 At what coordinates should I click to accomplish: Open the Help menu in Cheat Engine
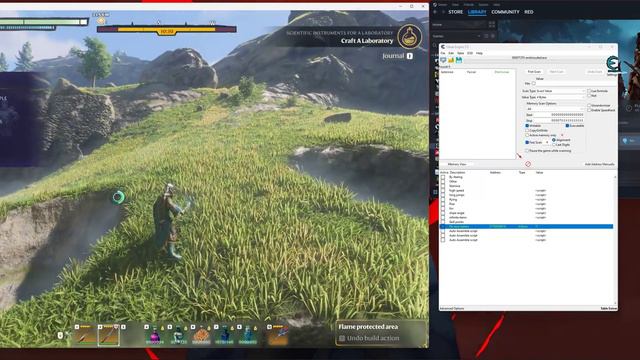479,53
